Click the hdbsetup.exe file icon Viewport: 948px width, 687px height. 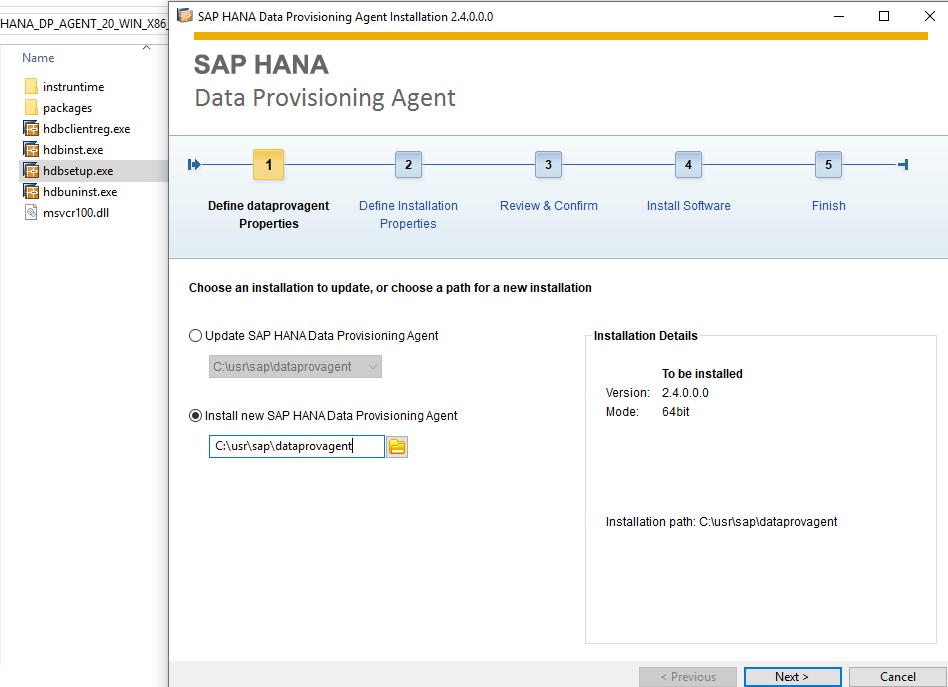(31, 171)
